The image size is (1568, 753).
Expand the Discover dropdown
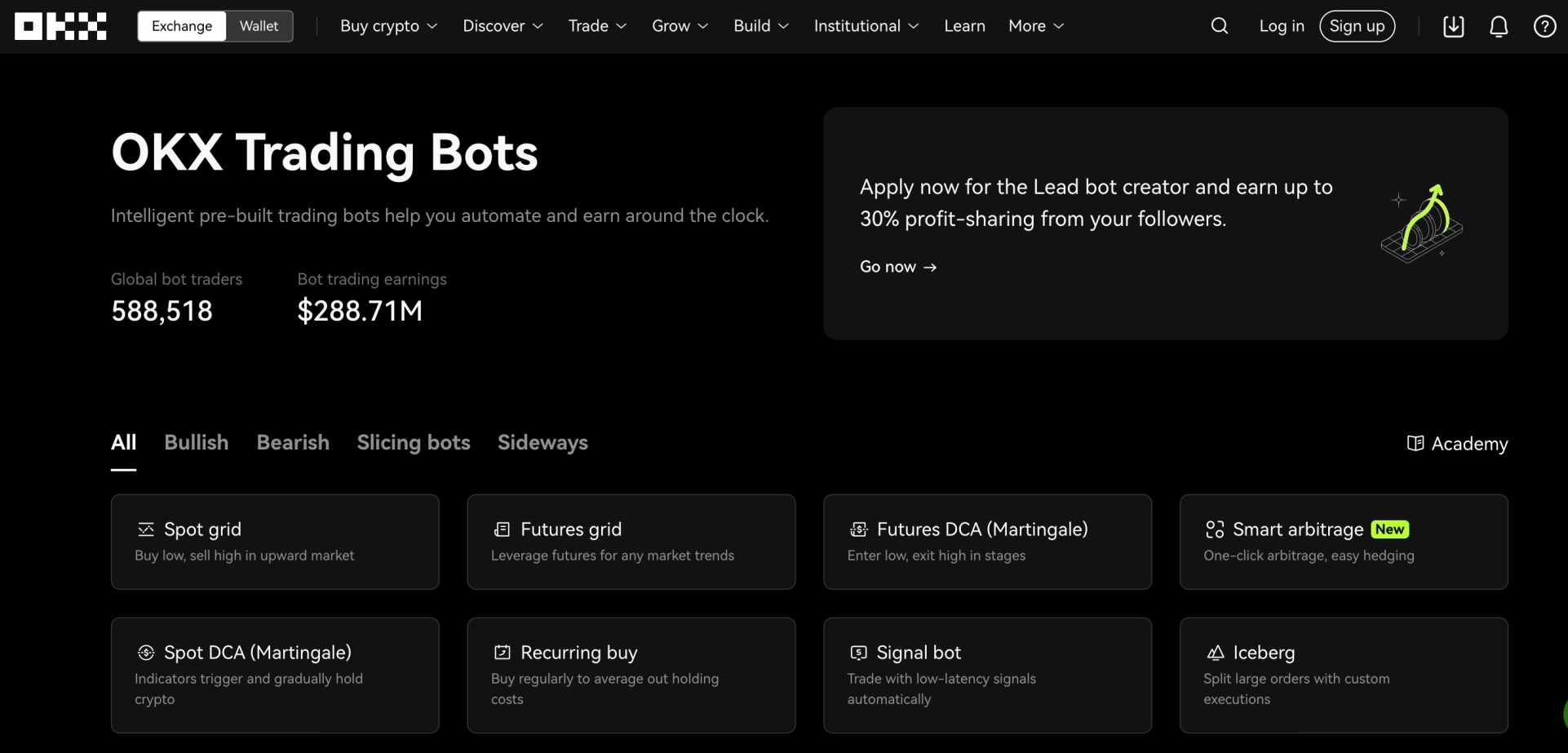pyautogui.click(x=503, y=26)
